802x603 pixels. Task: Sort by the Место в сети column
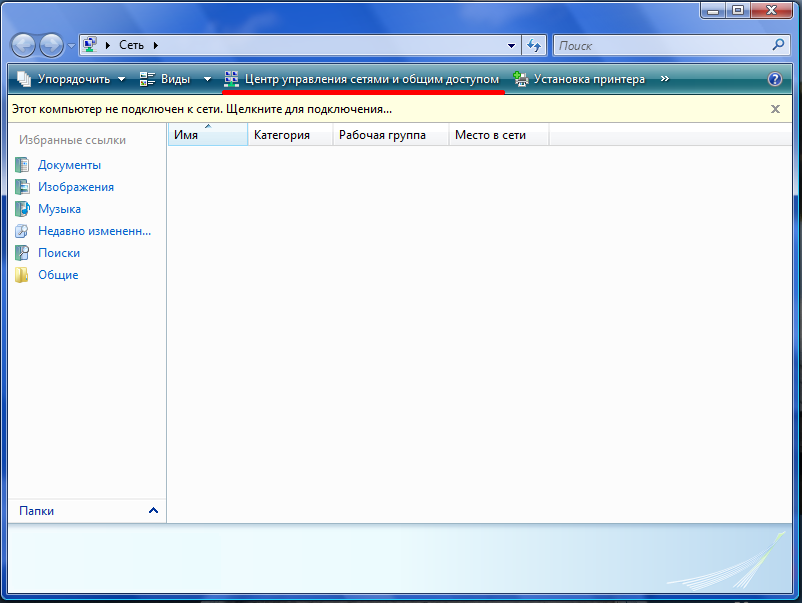point(499,135)
